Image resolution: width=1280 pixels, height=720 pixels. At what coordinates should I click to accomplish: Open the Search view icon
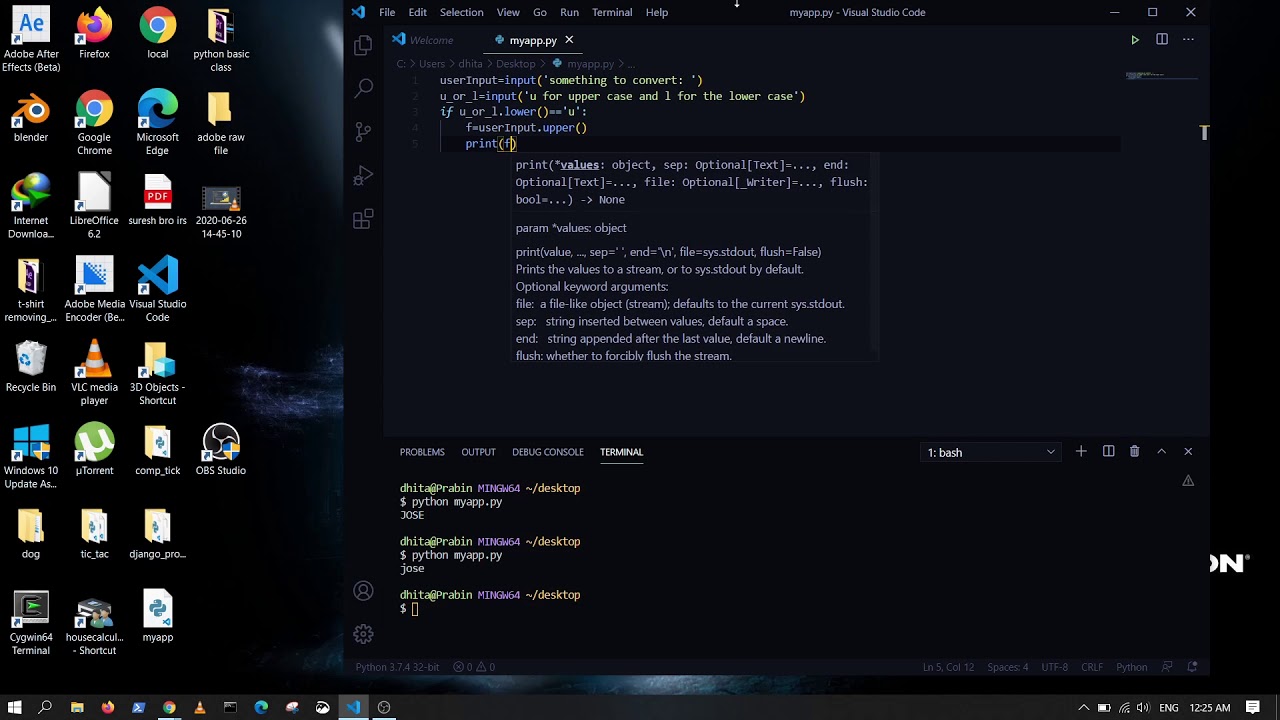363,88
